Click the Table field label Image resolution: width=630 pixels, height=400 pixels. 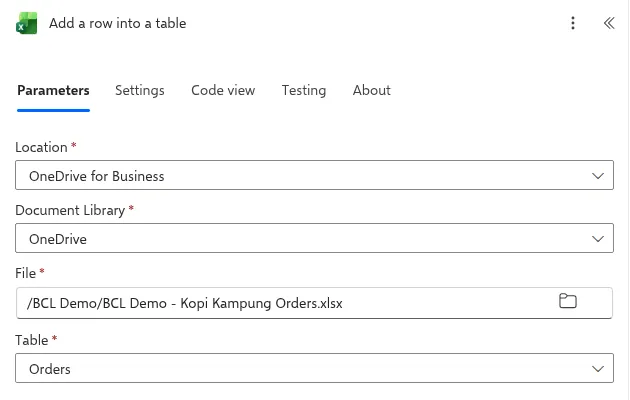coord(32,341)
